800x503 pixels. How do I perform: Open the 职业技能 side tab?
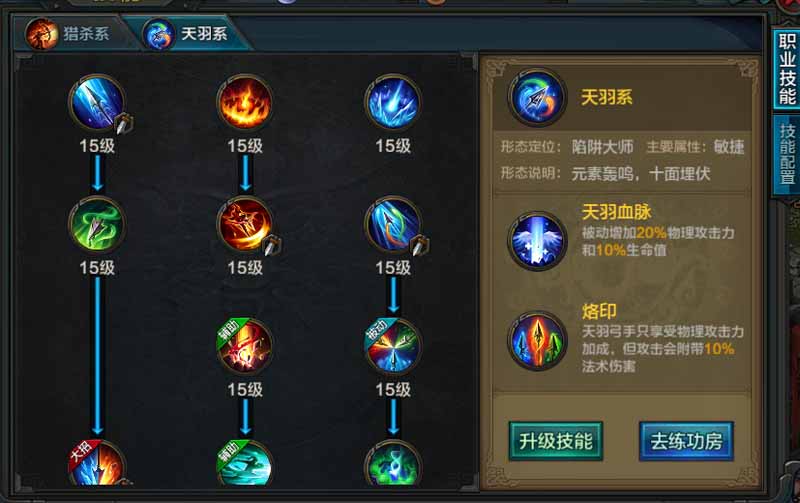(x=787, y=69)
